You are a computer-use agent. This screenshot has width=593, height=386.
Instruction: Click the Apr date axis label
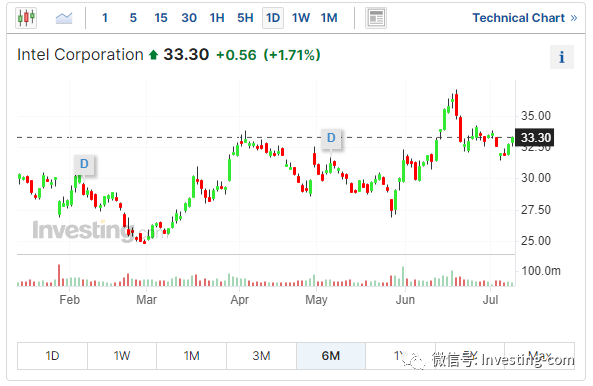[240, 300]
